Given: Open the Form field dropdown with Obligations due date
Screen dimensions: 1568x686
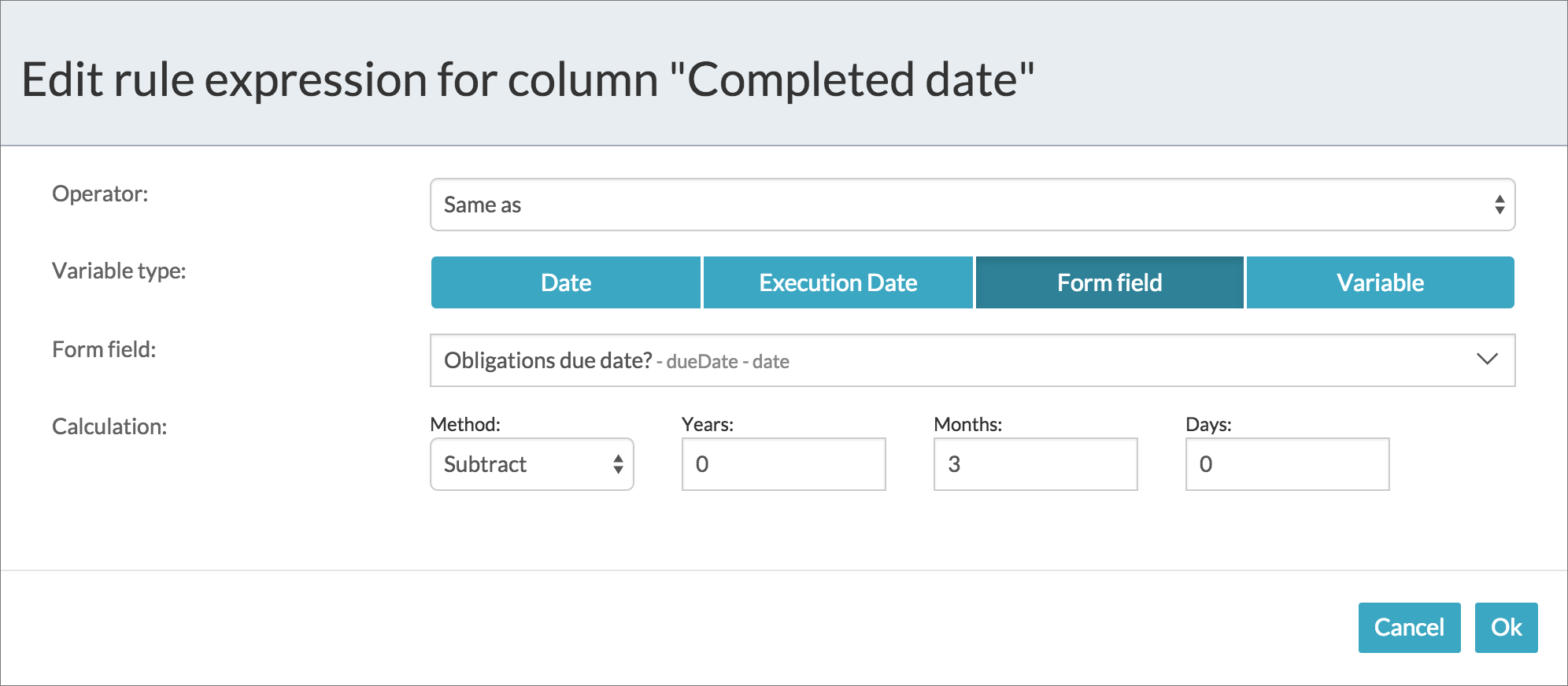Looking at the screenshot, I should pos(972,360).
